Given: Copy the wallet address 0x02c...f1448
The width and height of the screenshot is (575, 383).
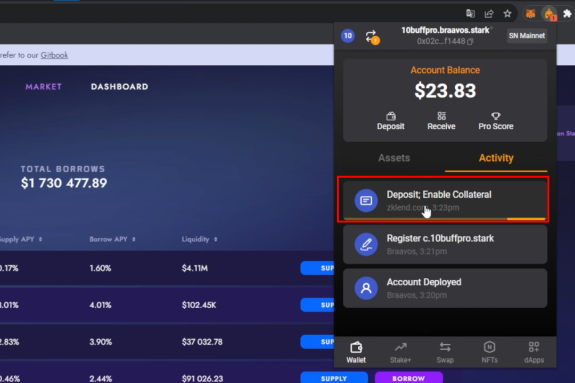Looking at the screenshot, I should pyautogui.click(x=470, y=41).
